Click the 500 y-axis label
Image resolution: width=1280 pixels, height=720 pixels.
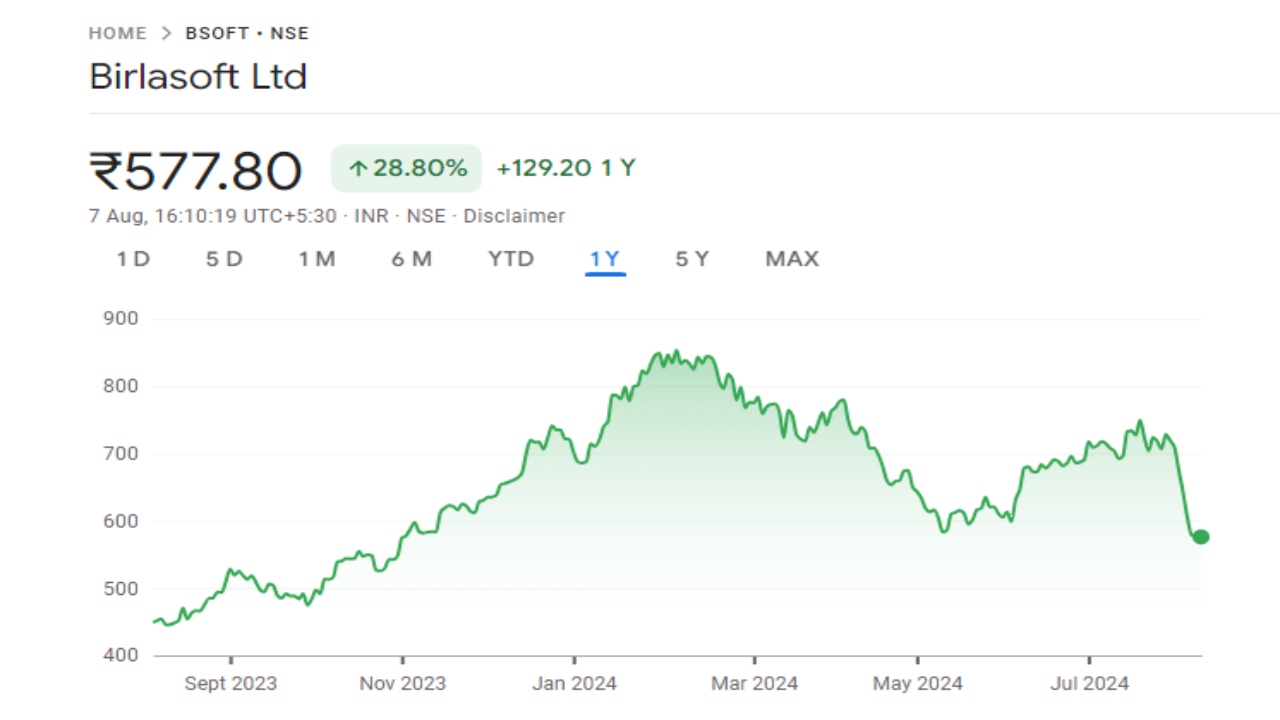pos(121,589)
